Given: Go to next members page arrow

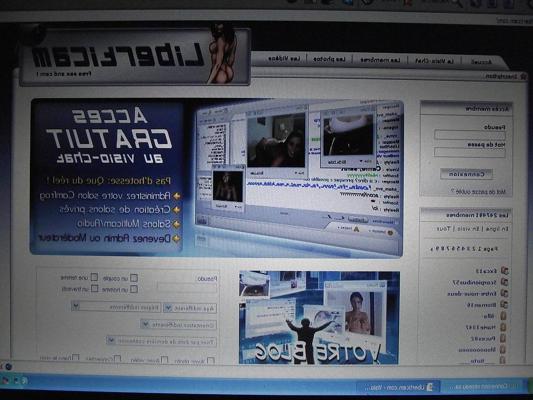Looking at the screenshot, I should click(x=432, y=249).
